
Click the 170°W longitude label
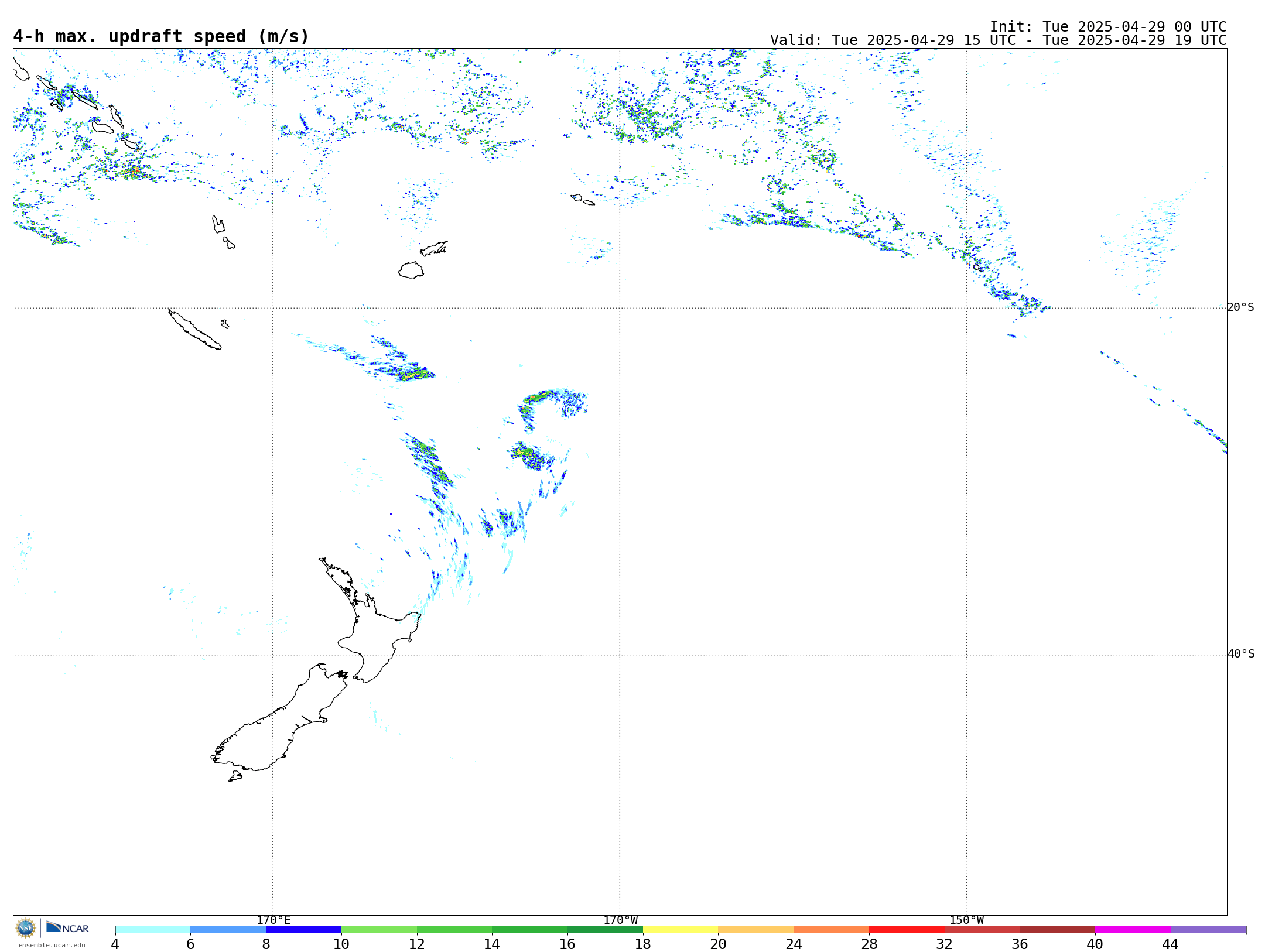pos(620,920)
